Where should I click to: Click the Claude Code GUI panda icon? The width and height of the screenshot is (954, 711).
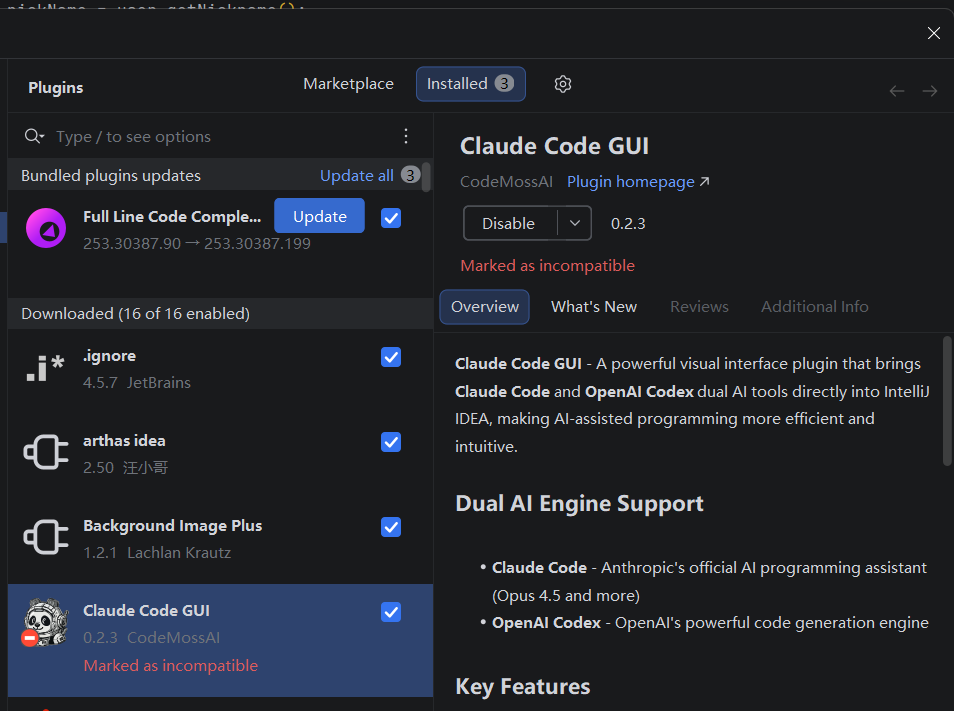46,622
